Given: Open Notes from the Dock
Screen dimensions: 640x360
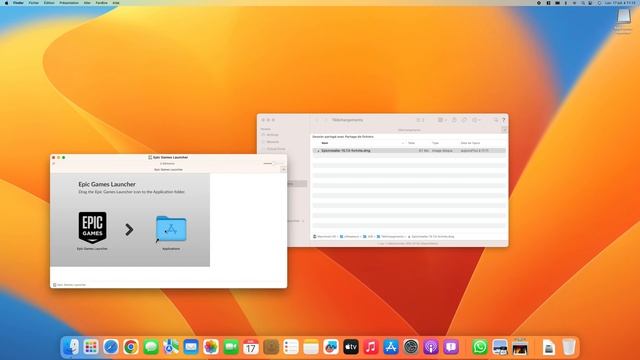Looking at the screenshot, I should tap(311, 347).
